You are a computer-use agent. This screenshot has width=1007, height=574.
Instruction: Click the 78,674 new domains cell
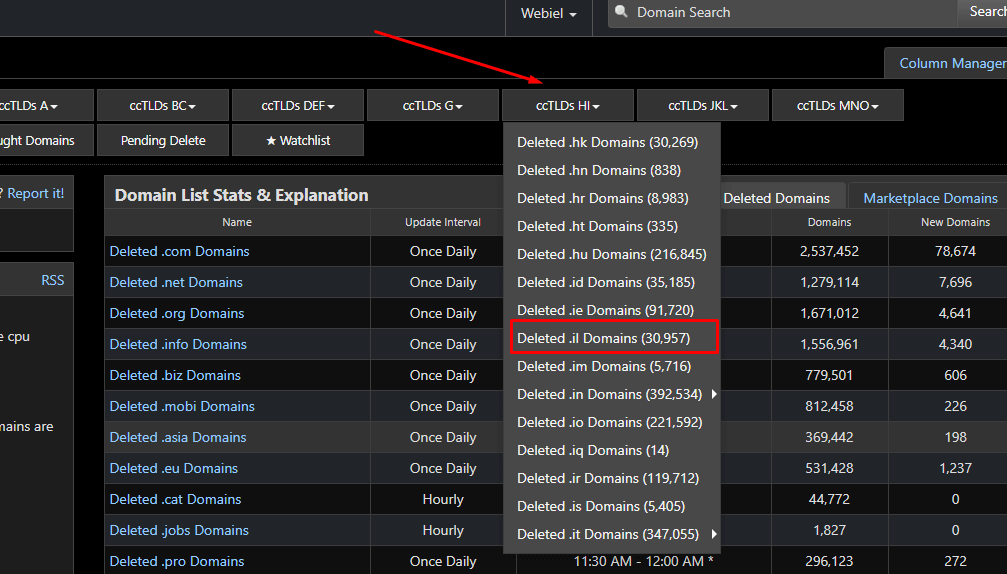coord(955,251)
